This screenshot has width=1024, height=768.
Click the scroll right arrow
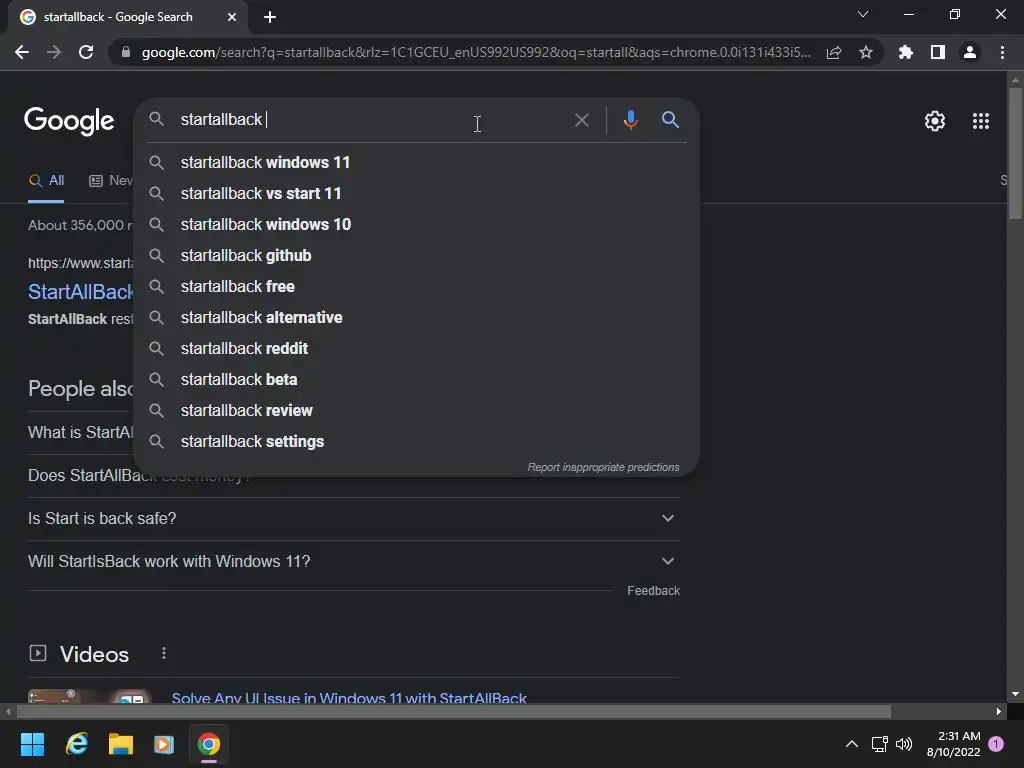click(x=999, y=712)
